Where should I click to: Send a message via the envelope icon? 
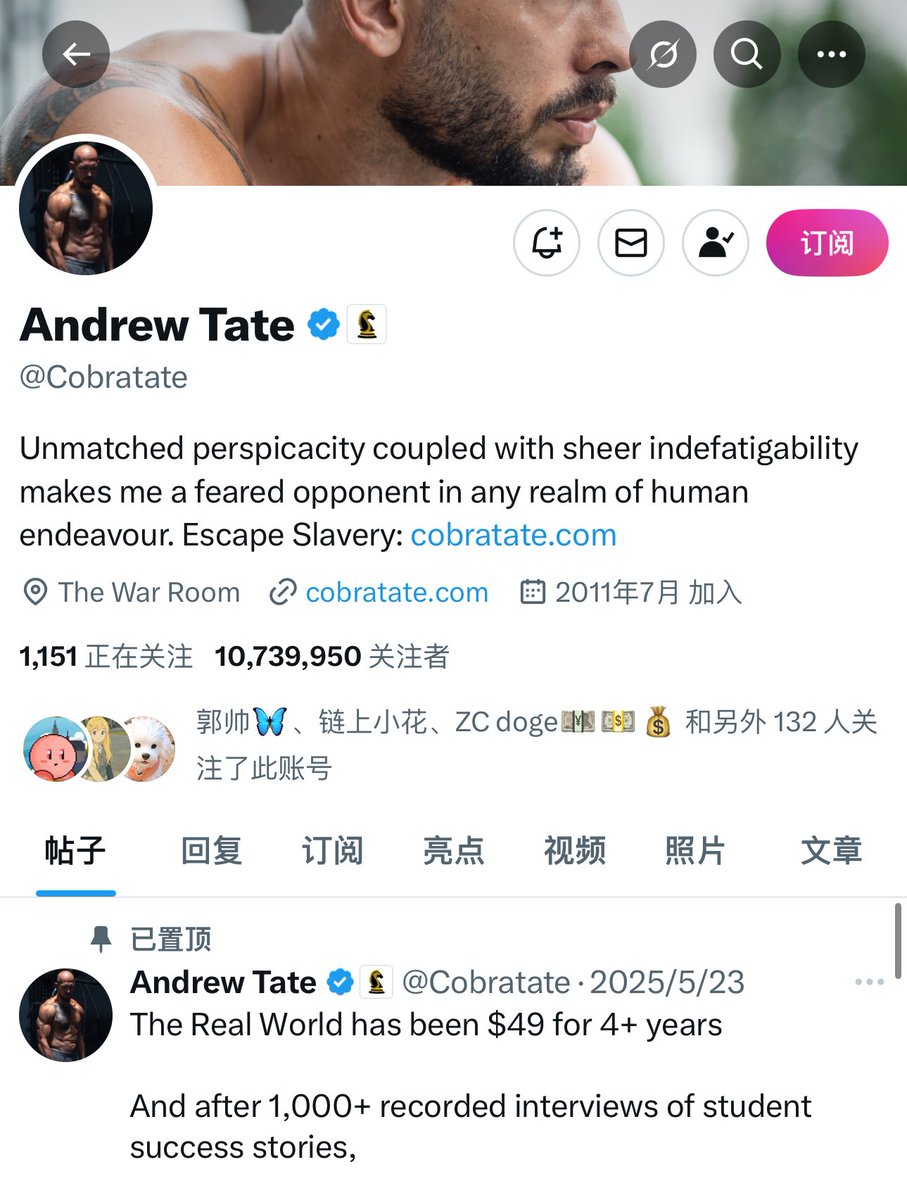tap(631, 242)
